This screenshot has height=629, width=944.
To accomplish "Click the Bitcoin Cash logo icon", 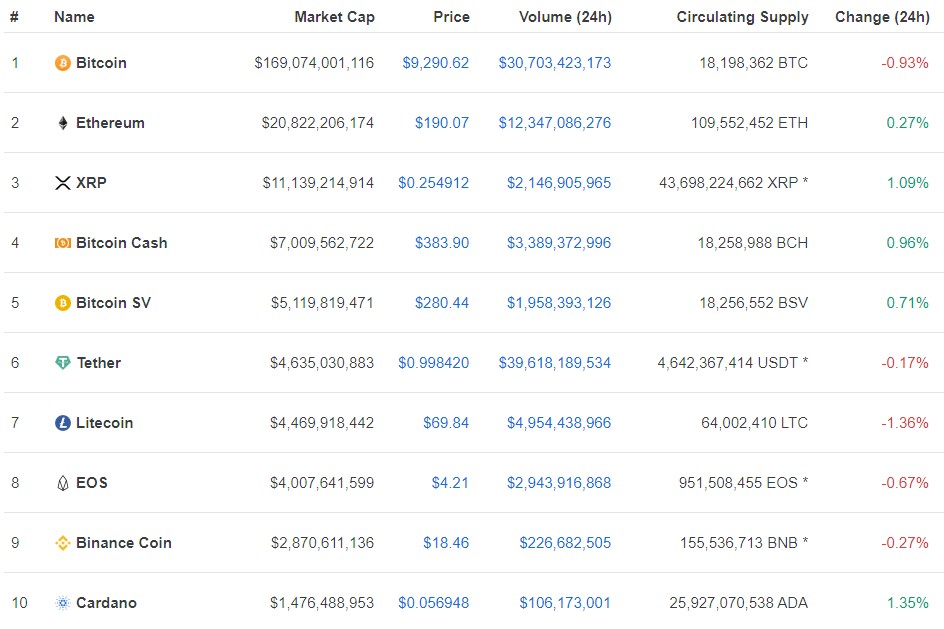I will point(63,243).
